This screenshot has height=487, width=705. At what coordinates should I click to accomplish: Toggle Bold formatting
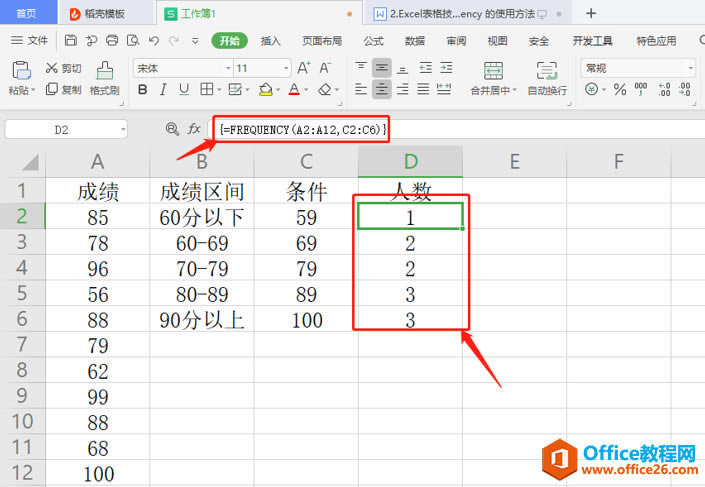[x=143, y=89]
